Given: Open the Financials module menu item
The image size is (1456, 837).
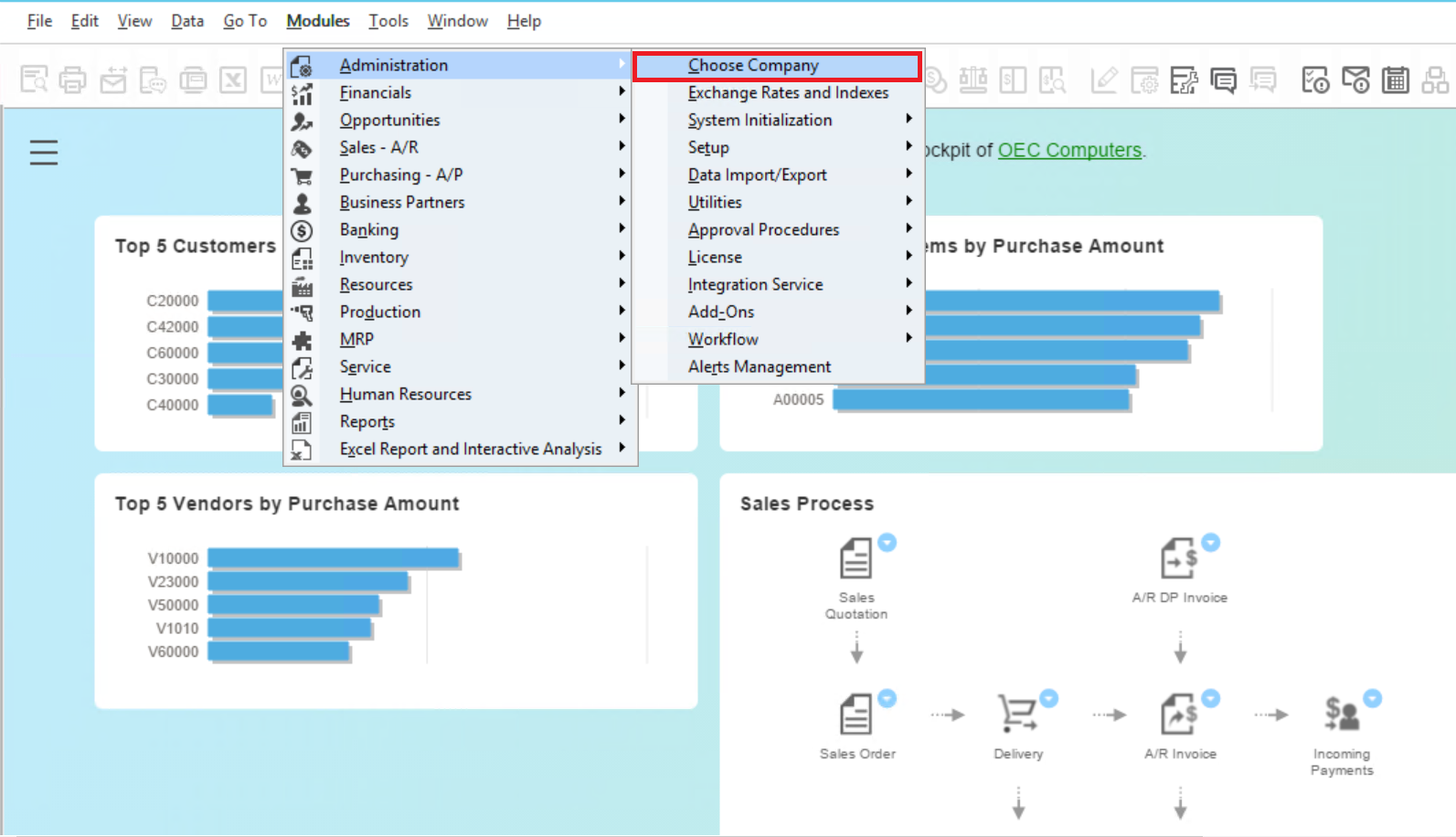Looking at the screenshot, I should pyautogui.click(x=375, y=92).
